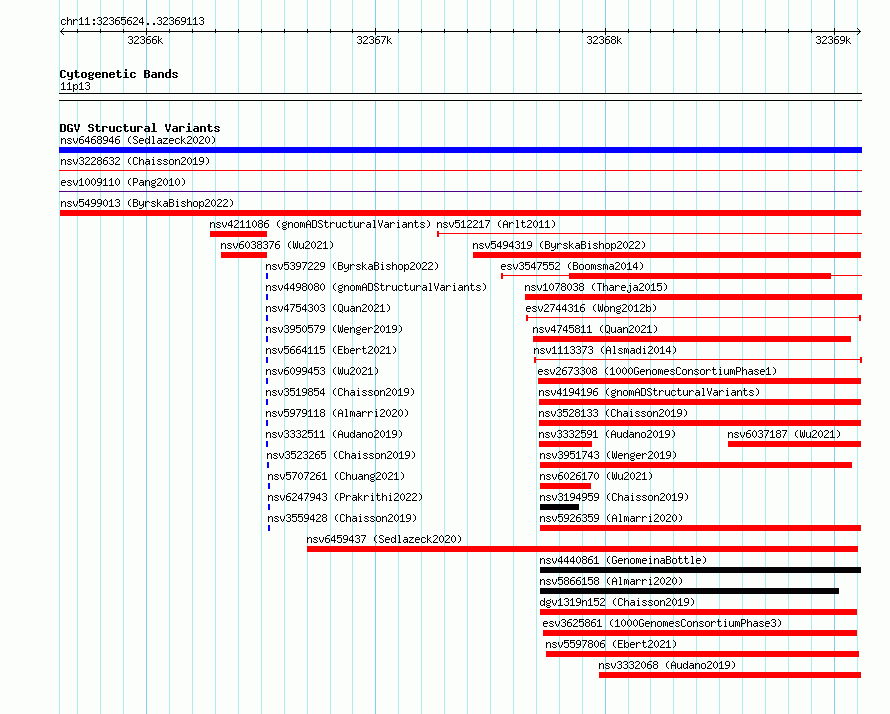Click the 32369k ruler tick label
This screenshot has height=714, width=890.
point(833,40)
